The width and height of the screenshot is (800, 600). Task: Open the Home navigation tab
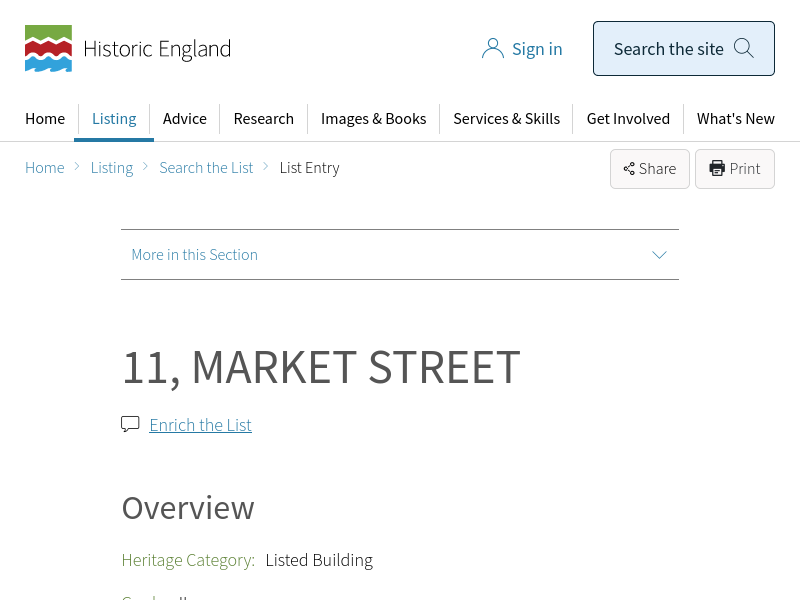[x=45, y=119]
